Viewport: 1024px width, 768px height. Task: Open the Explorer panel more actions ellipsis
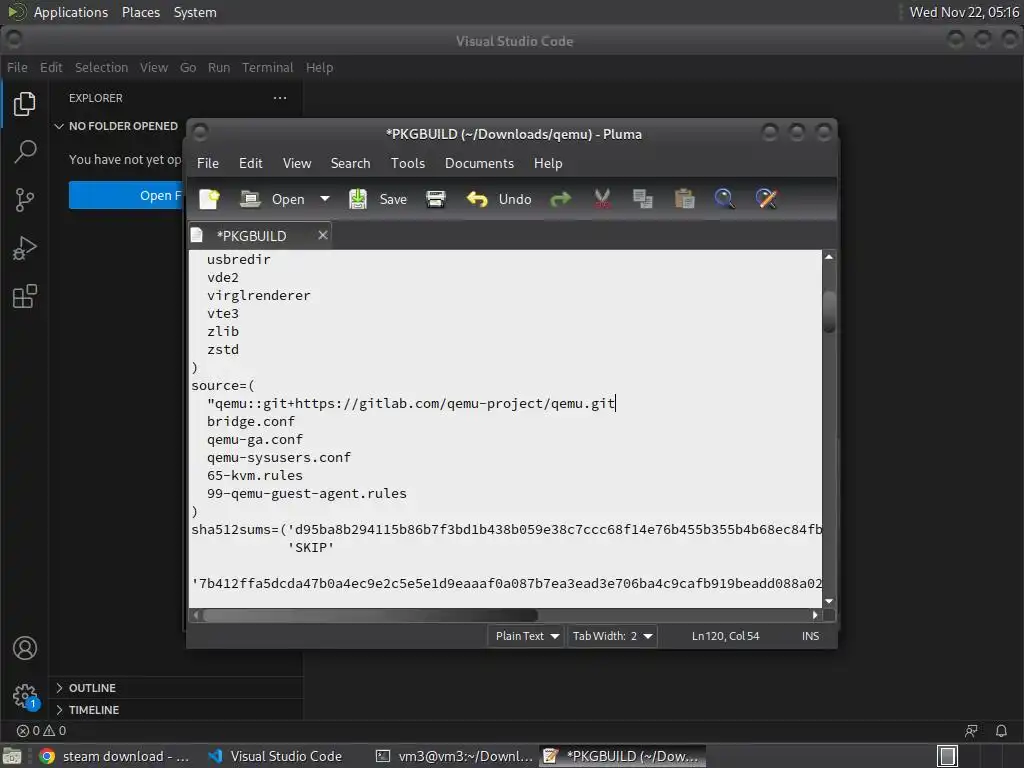click(280, 98)
